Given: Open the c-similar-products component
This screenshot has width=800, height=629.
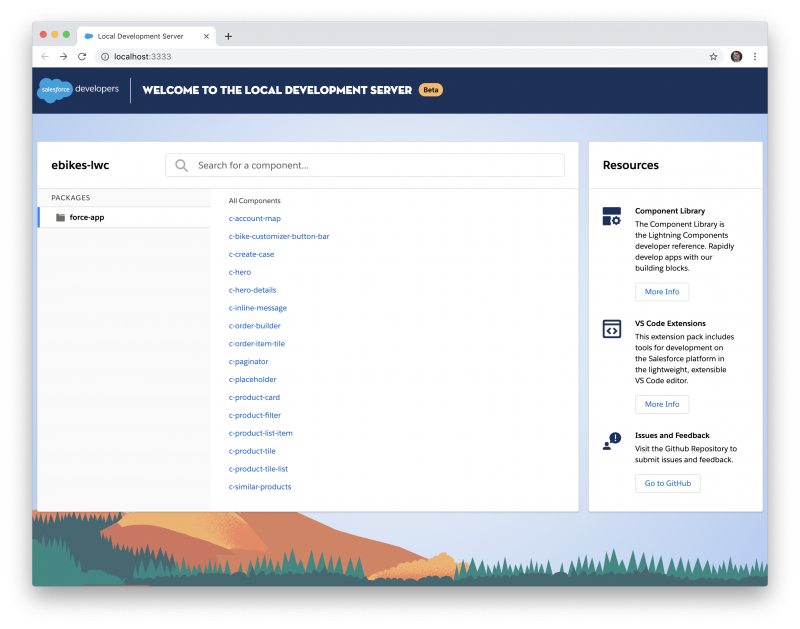Looking at the screenshot, I should [260, 487].
